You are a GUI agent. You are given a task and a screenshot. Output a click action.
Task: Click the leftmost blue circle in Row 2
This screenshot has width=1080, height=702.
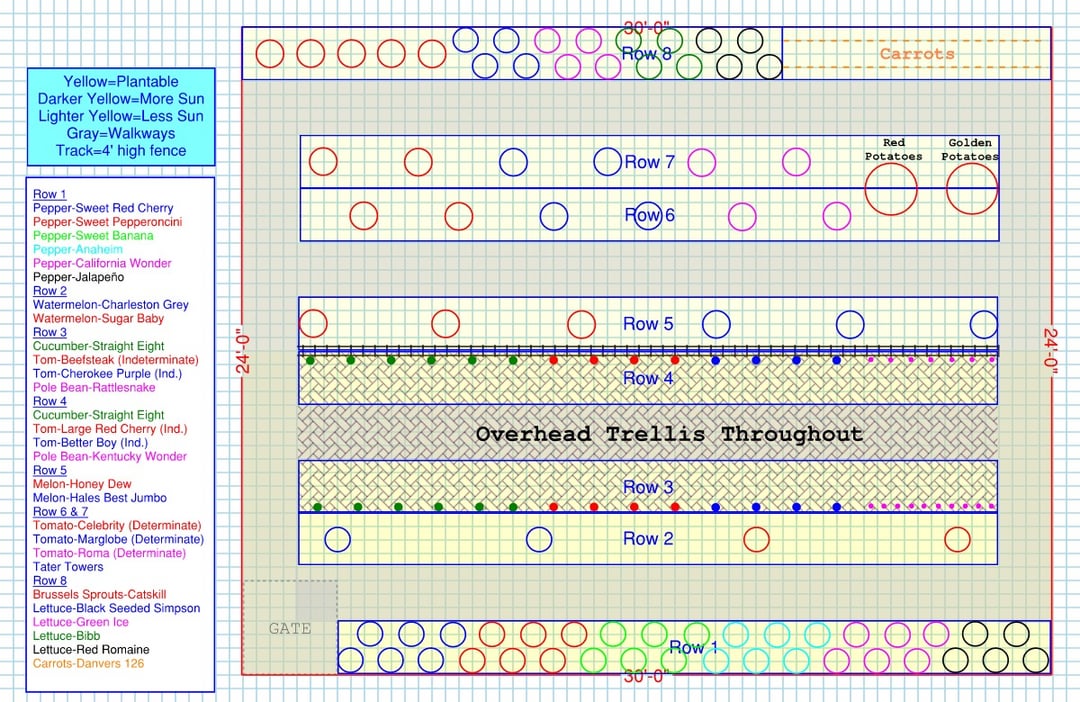[x=338, y=539]
